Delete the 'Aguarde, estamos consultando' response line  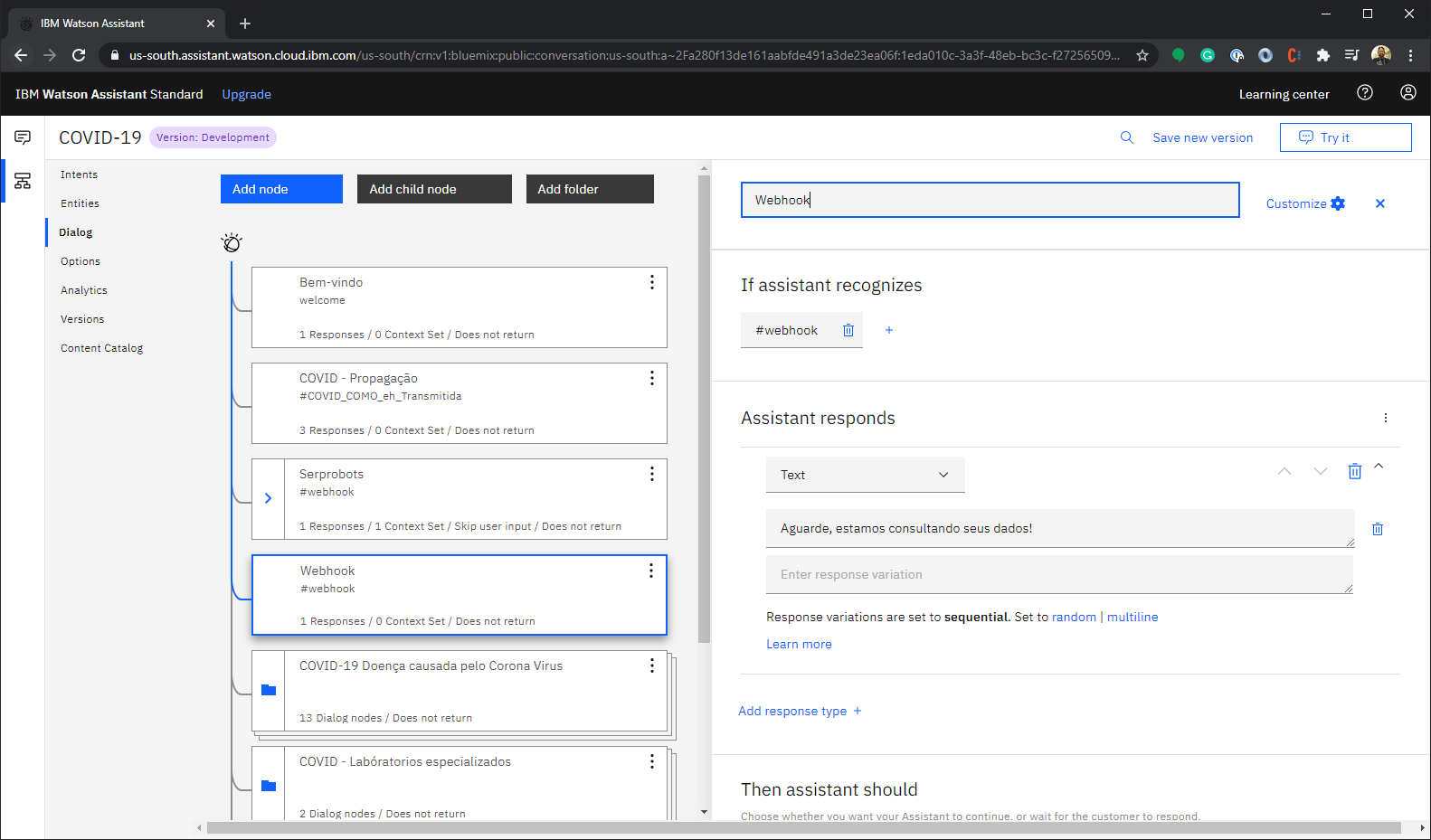(x=1378, y=529)
